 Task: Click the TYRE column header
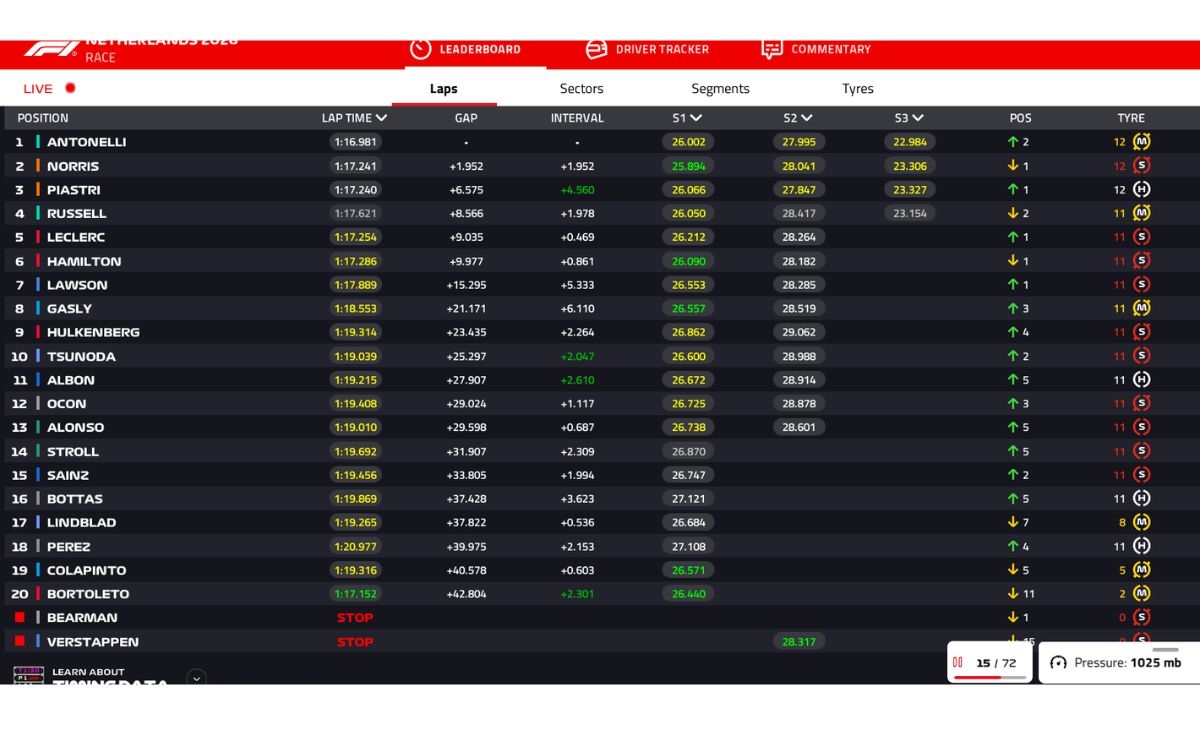pyautogui.click(x=1131, y=118)
